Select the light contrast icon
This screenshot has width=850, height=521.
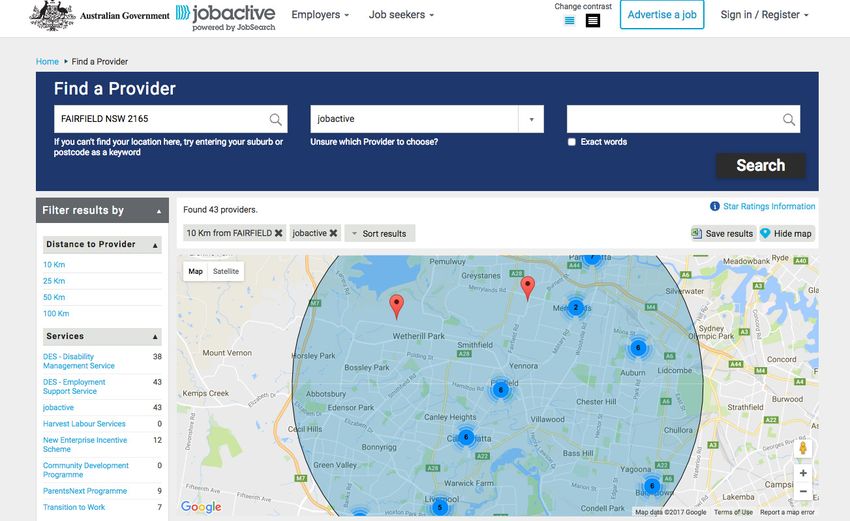point(569,21)
